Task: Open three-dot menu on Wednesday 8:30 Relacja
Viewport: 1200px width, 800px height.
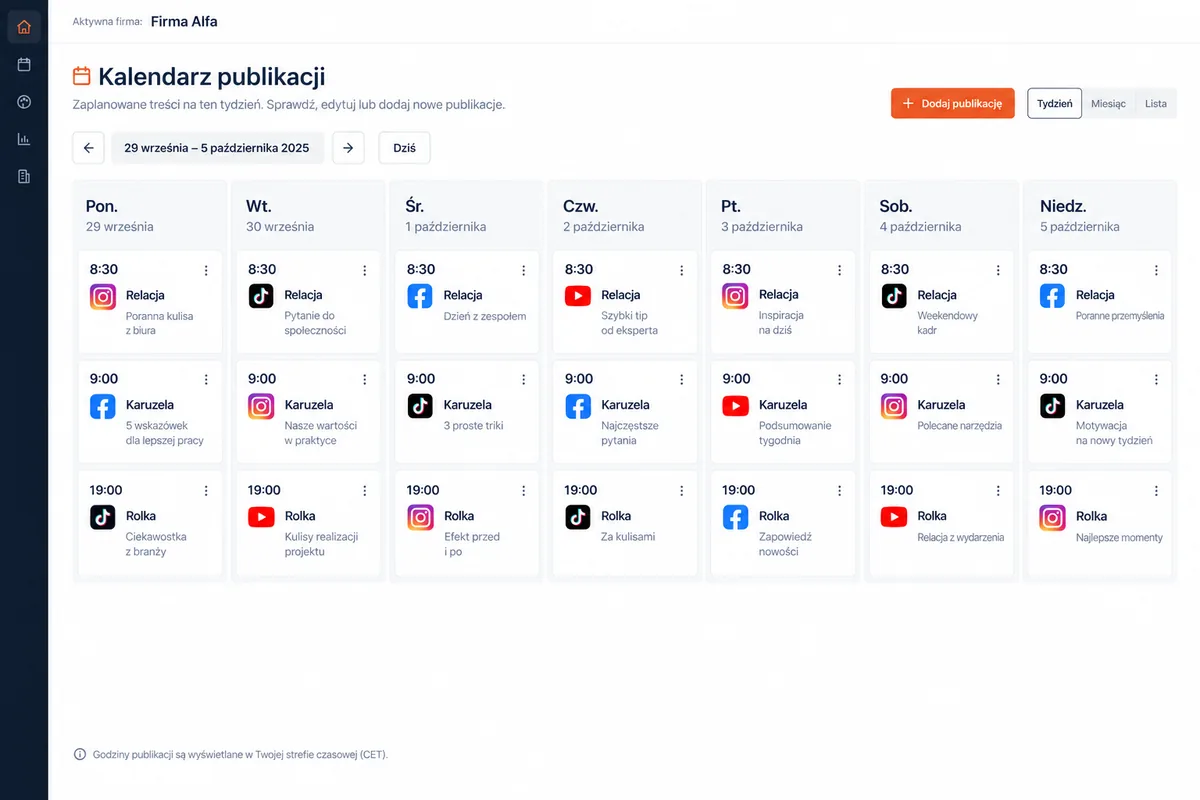Action: tap(523, 270)
